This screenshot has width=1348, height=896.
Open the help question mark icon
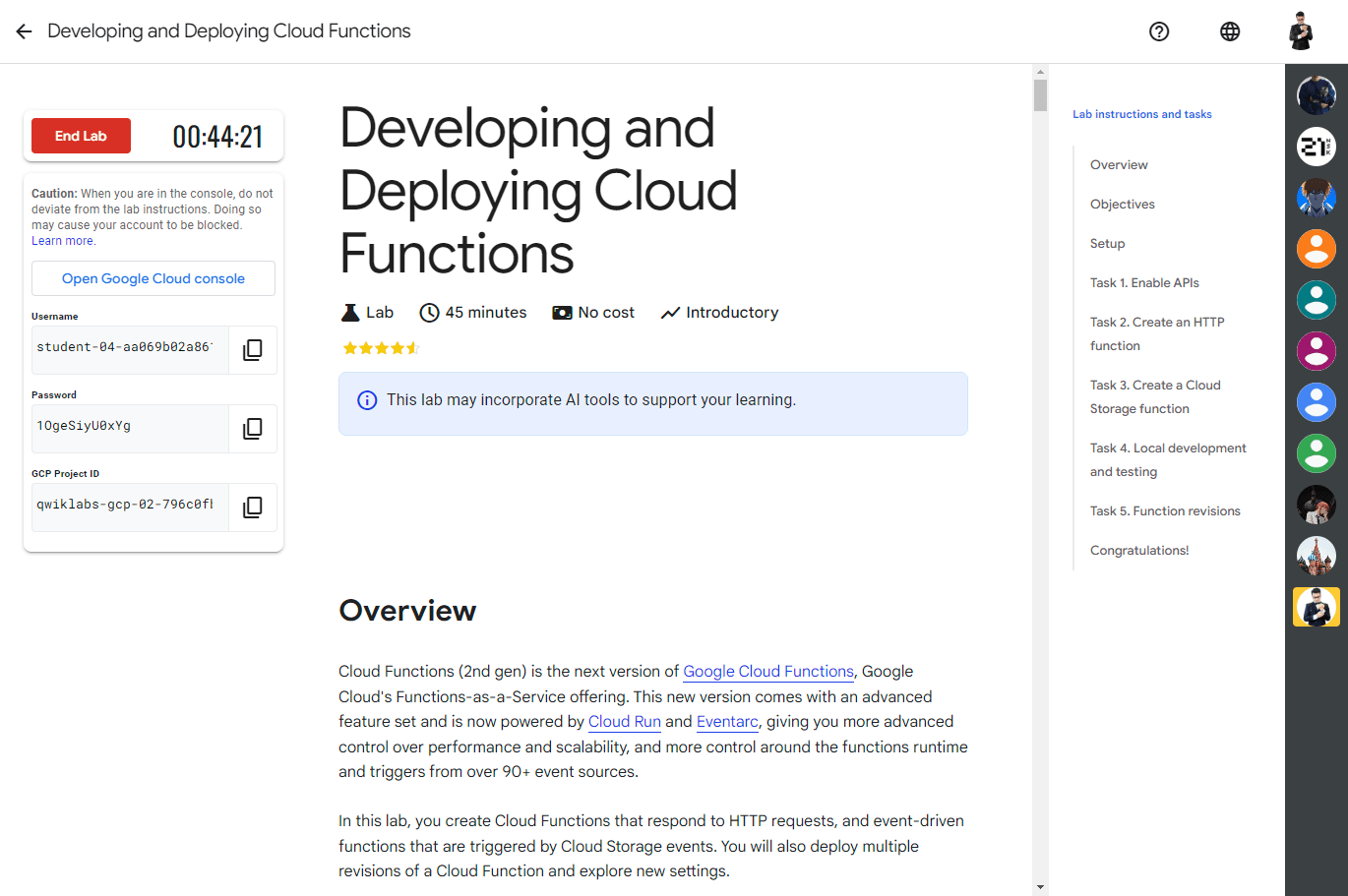[x=1159, y=31]
